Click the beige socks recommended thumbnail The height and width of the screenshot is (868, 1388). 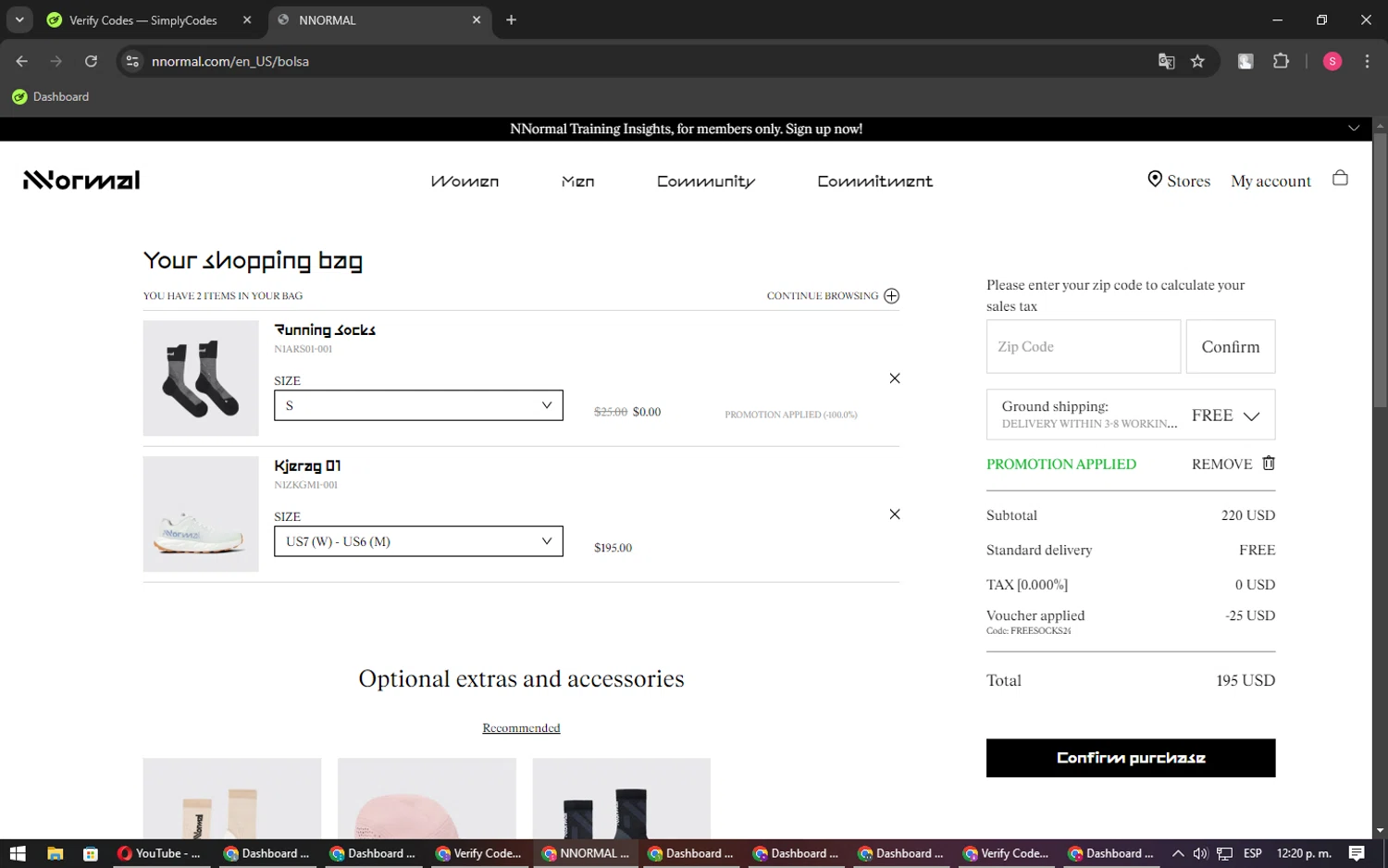tap(232, 799)
